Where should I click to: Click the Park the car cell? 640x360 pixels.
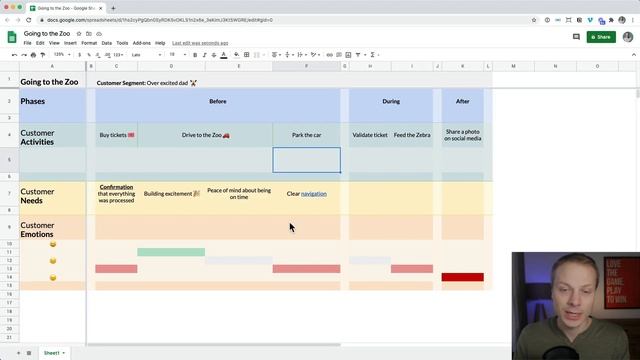307,135
